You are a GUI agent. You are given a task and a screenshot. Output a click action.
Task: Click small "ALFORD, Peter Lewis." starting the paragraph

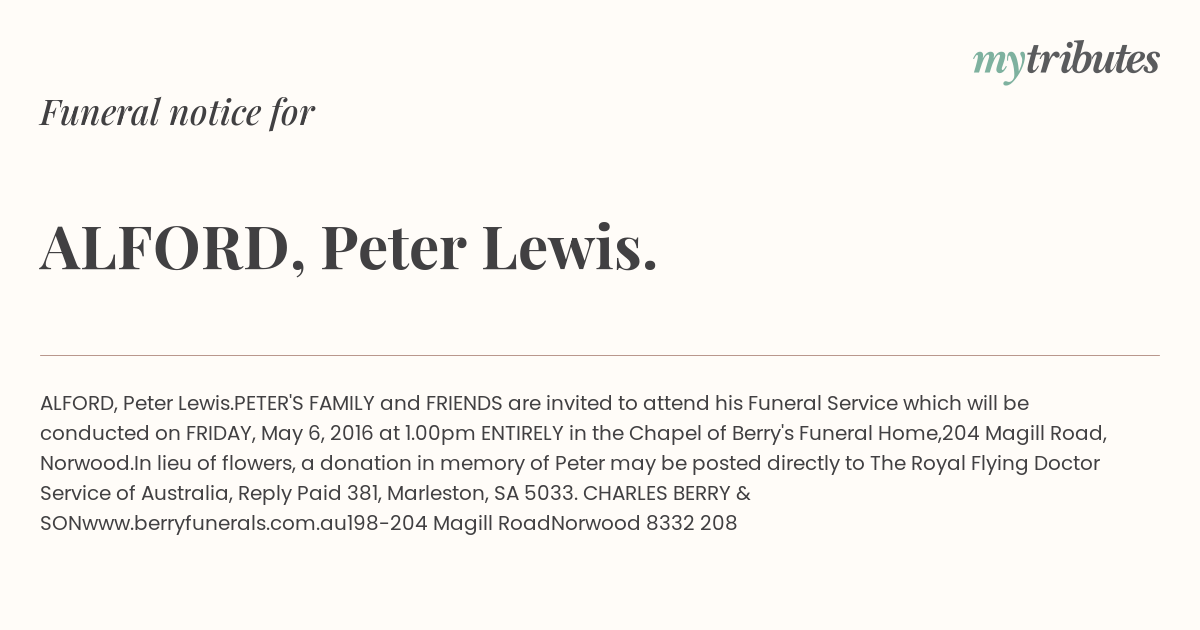click(x=137, y=404)
